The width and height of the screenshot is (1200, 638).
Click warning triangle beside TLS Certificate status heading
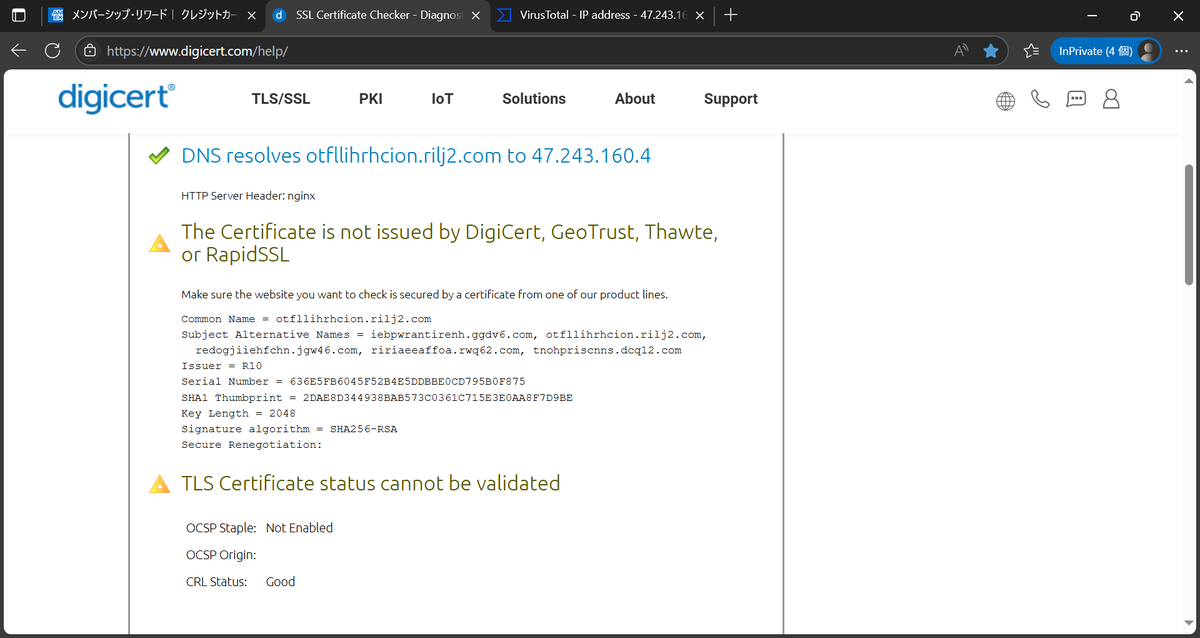pos(159,484)
